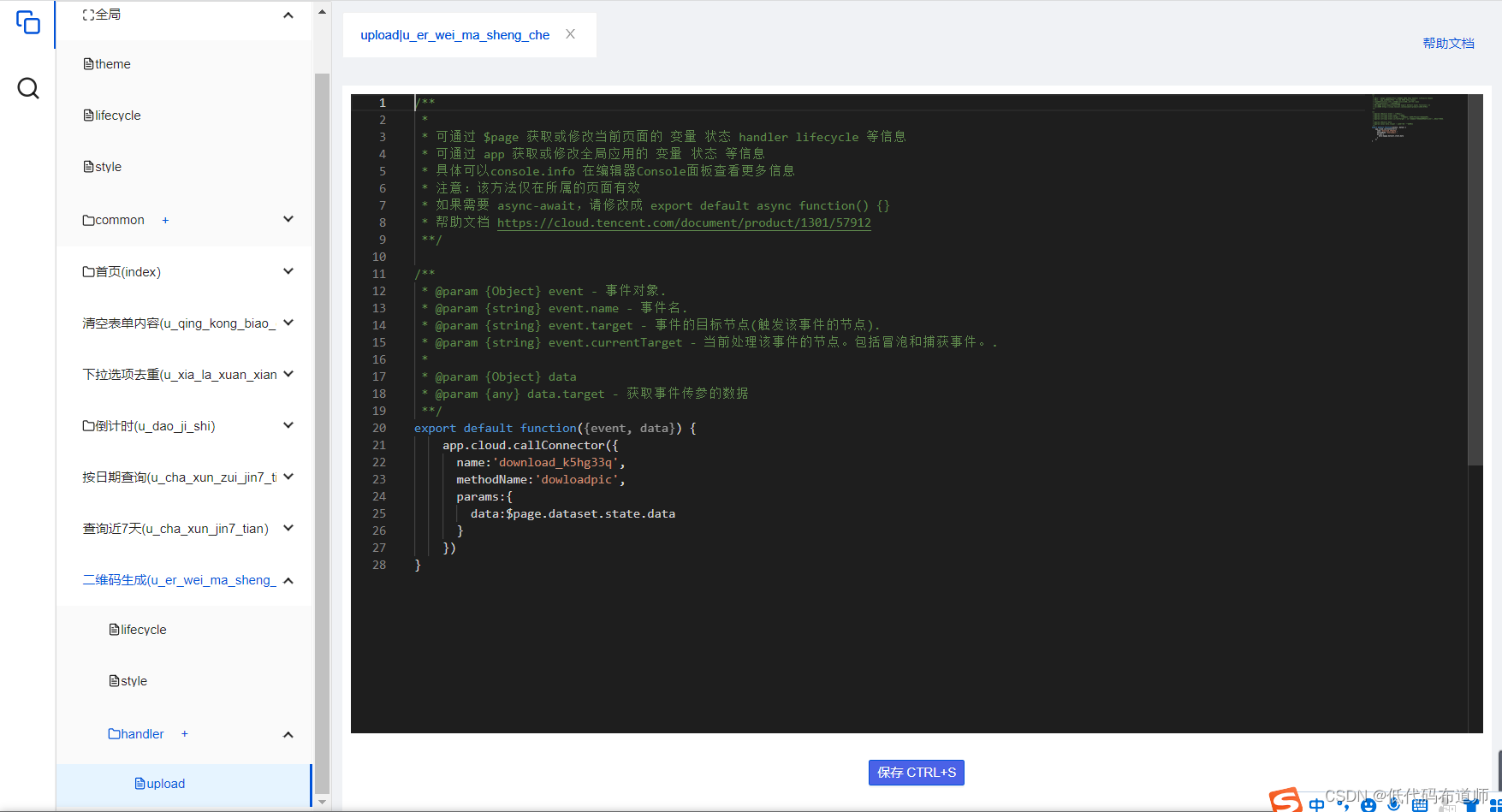Select the common folder

tap(114, 220)
